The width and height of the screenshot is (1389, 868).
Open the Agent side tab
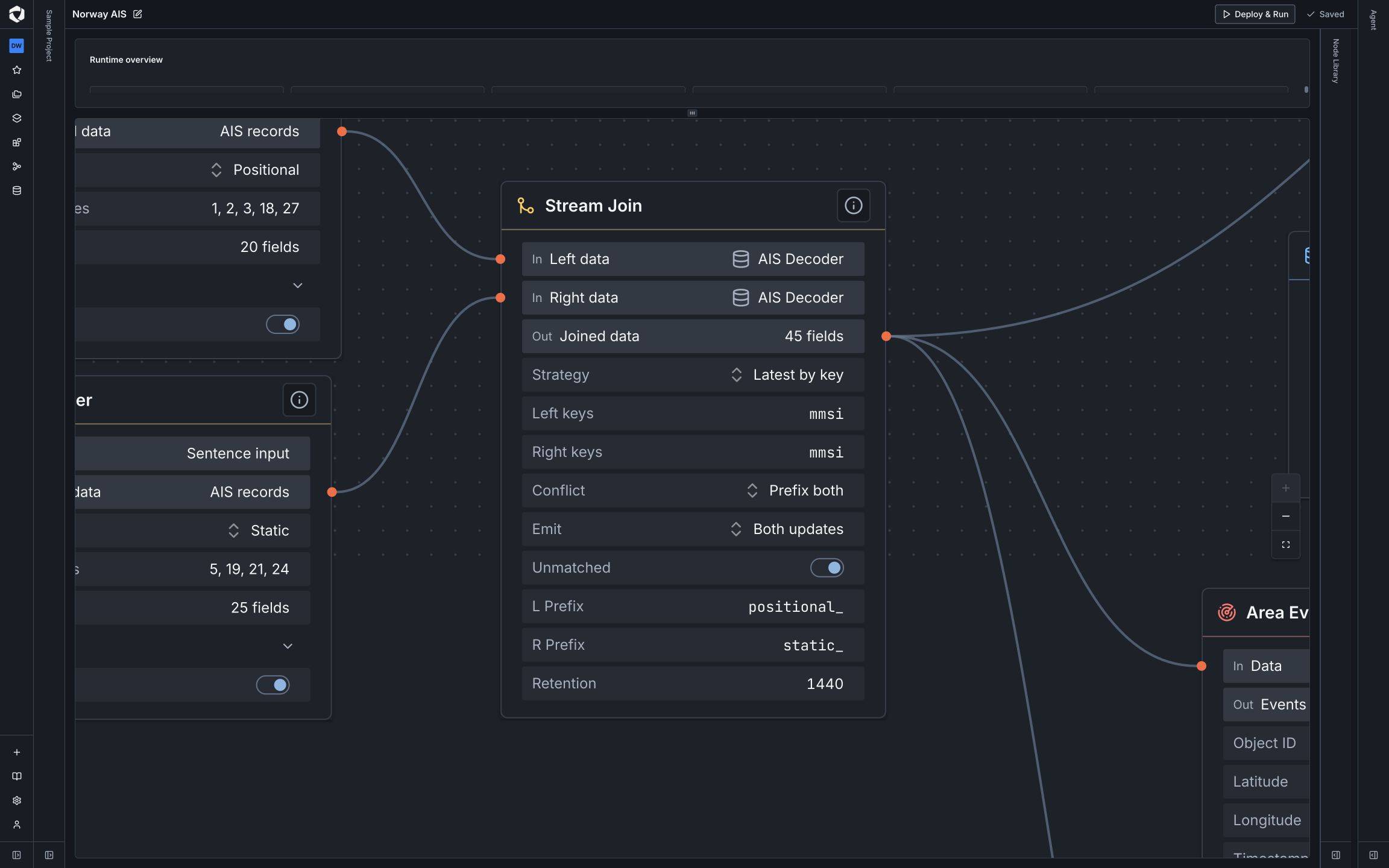tap(1373, 20)
